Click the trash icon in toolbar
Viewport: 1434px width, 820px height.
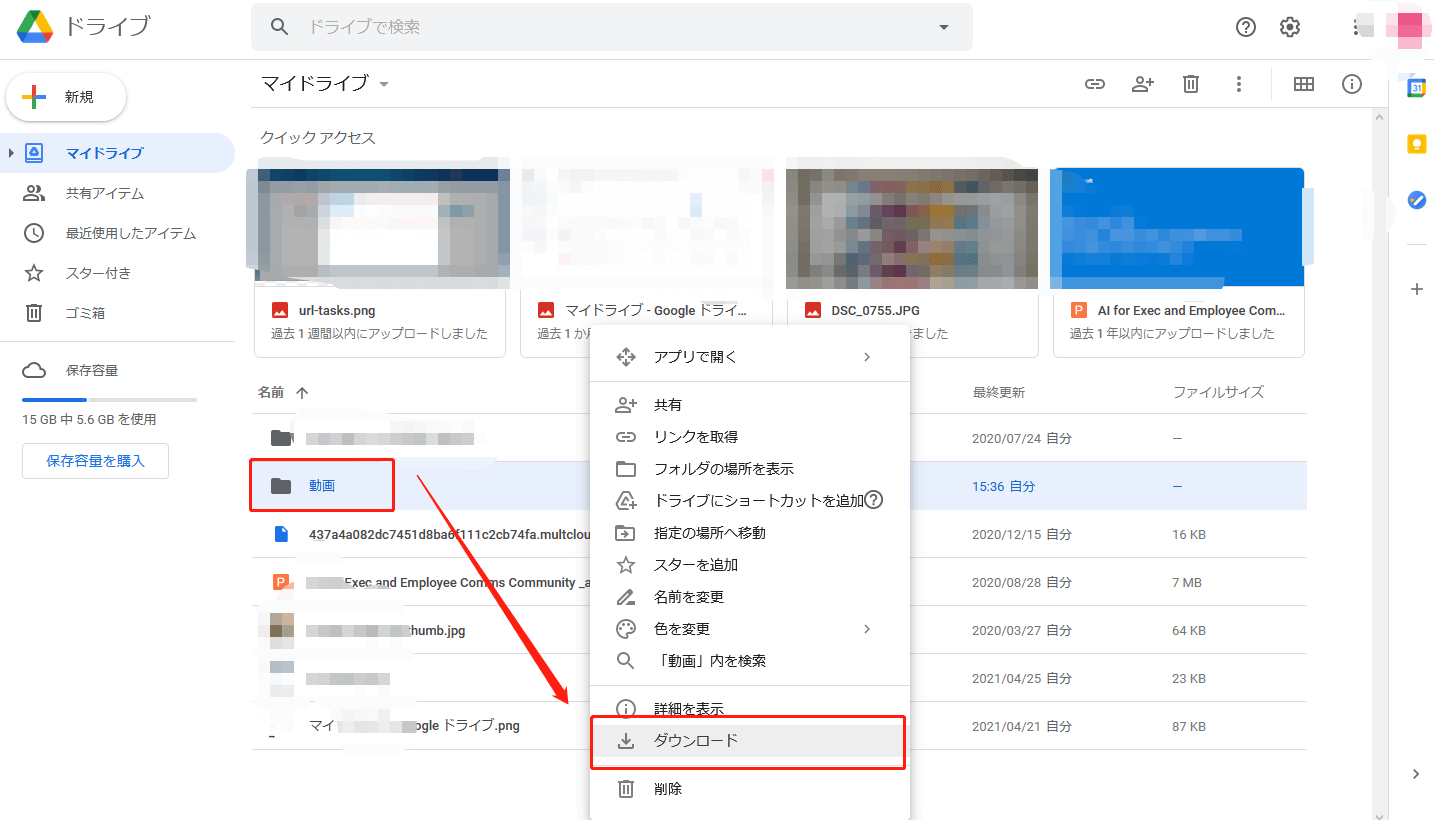[x=1191, y=84]
